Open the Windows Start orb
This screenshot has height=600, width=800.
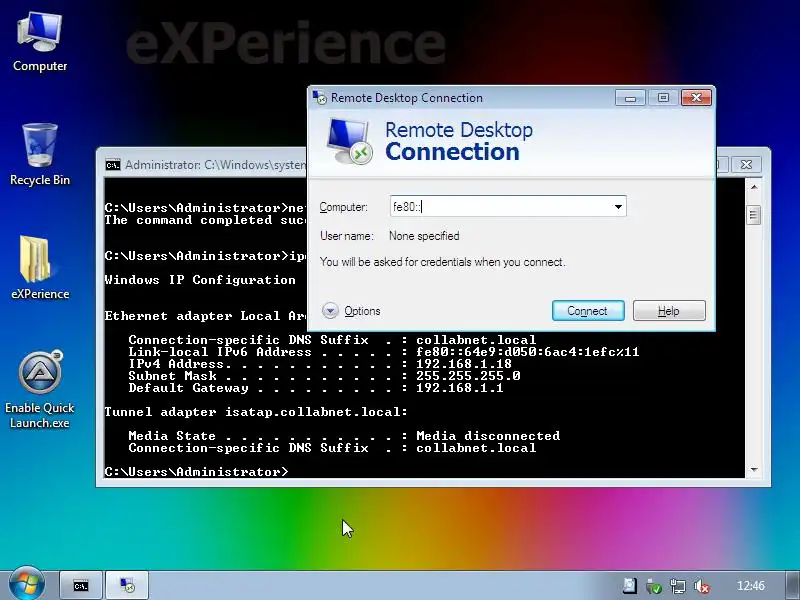coord(26,584)
